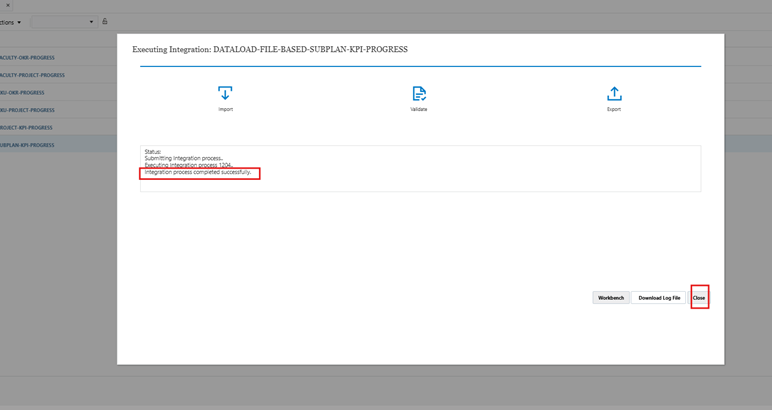Select the FACULTY-OKR-PROGRESS integration row
772x410 pixels.
click(28, 58)
